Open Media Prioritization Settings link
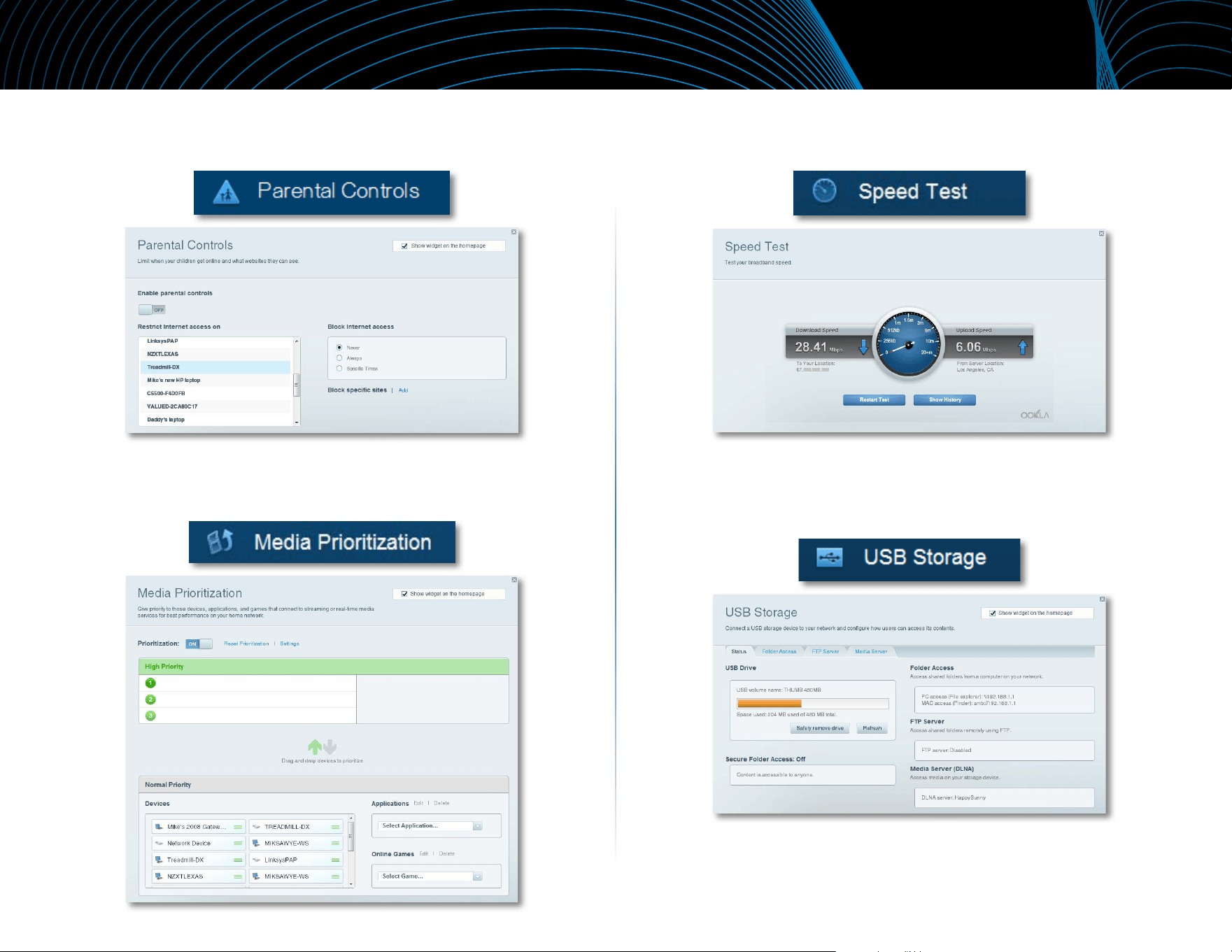The height and width of the screenshot is (952, 1232). point(290,644)
